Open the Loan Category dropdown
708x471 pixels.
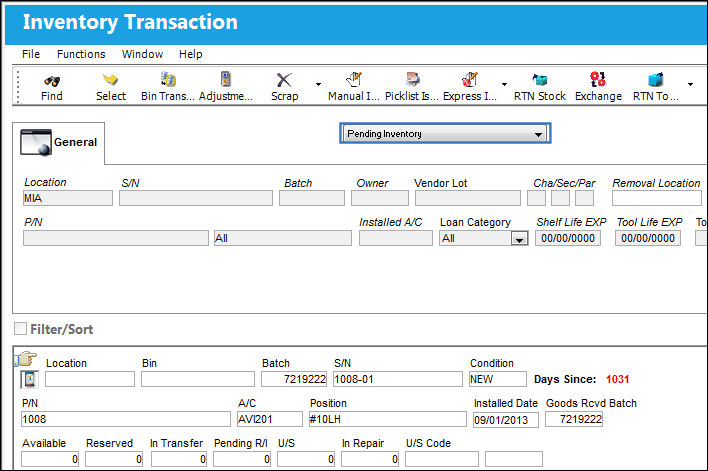[520, 238]
